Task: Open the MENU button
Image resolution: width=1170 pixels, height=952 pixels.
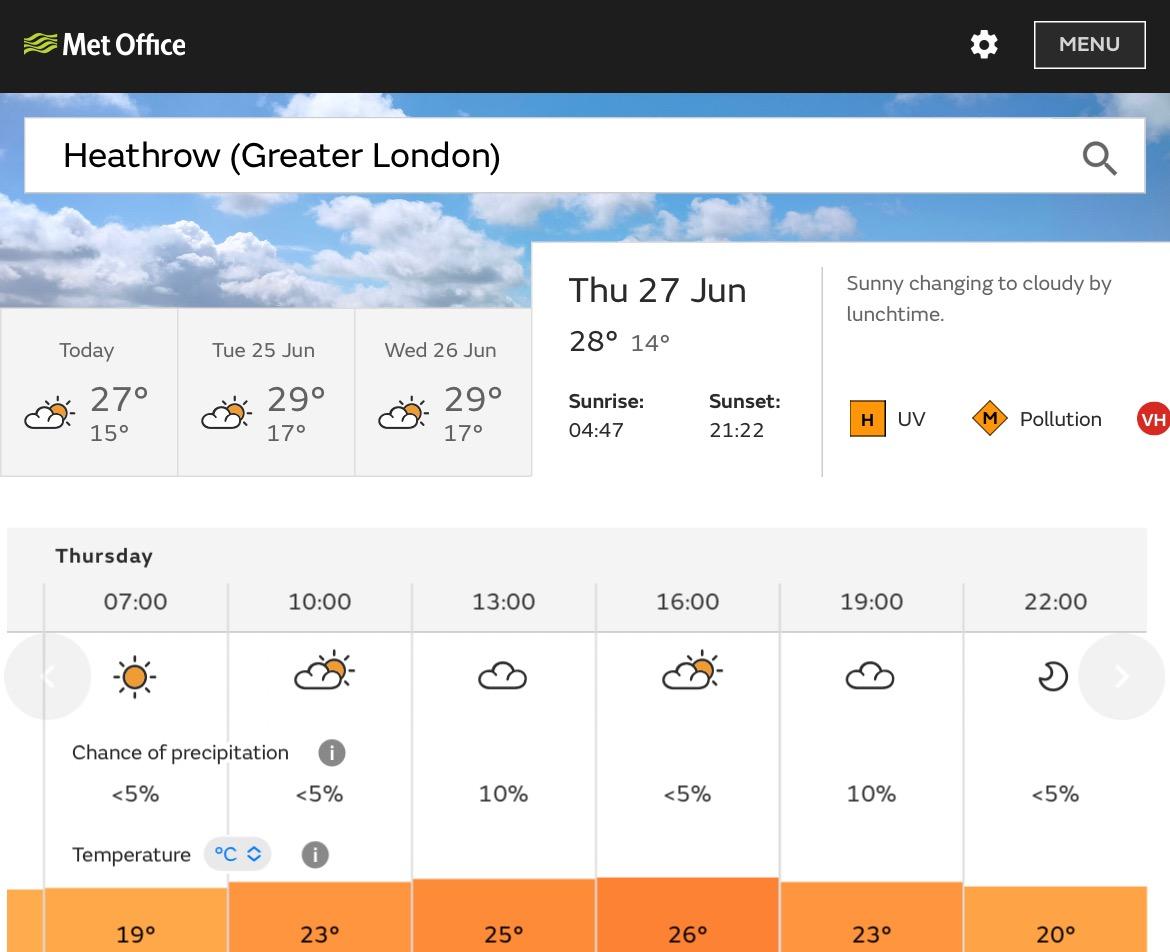Action: coord(1089,45)
